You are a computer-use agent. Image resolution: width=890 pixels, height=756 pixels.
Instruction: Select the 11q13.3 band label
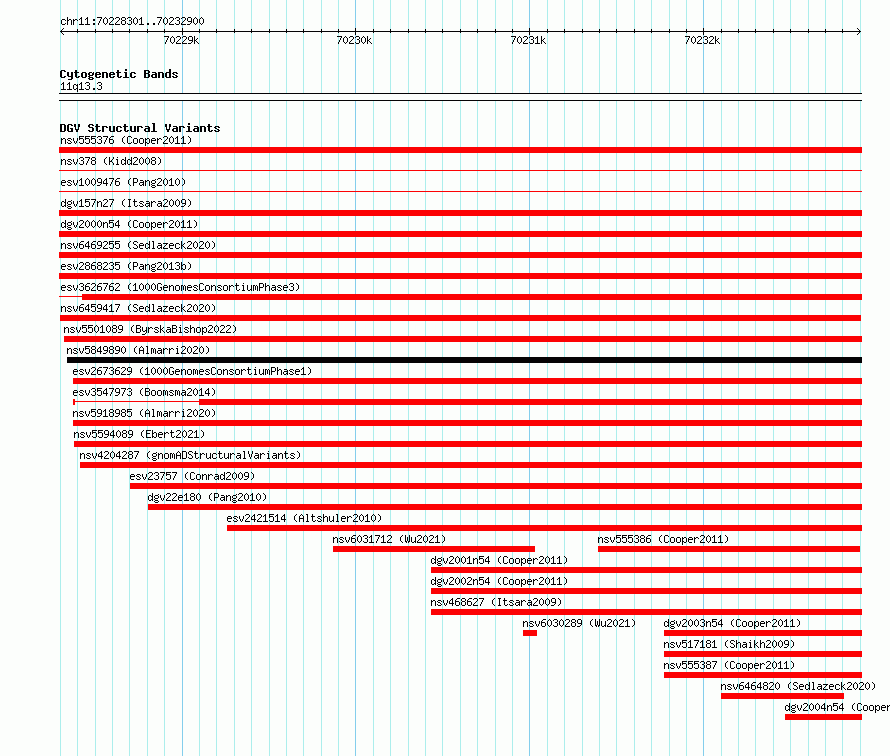[x=81, y=86]
